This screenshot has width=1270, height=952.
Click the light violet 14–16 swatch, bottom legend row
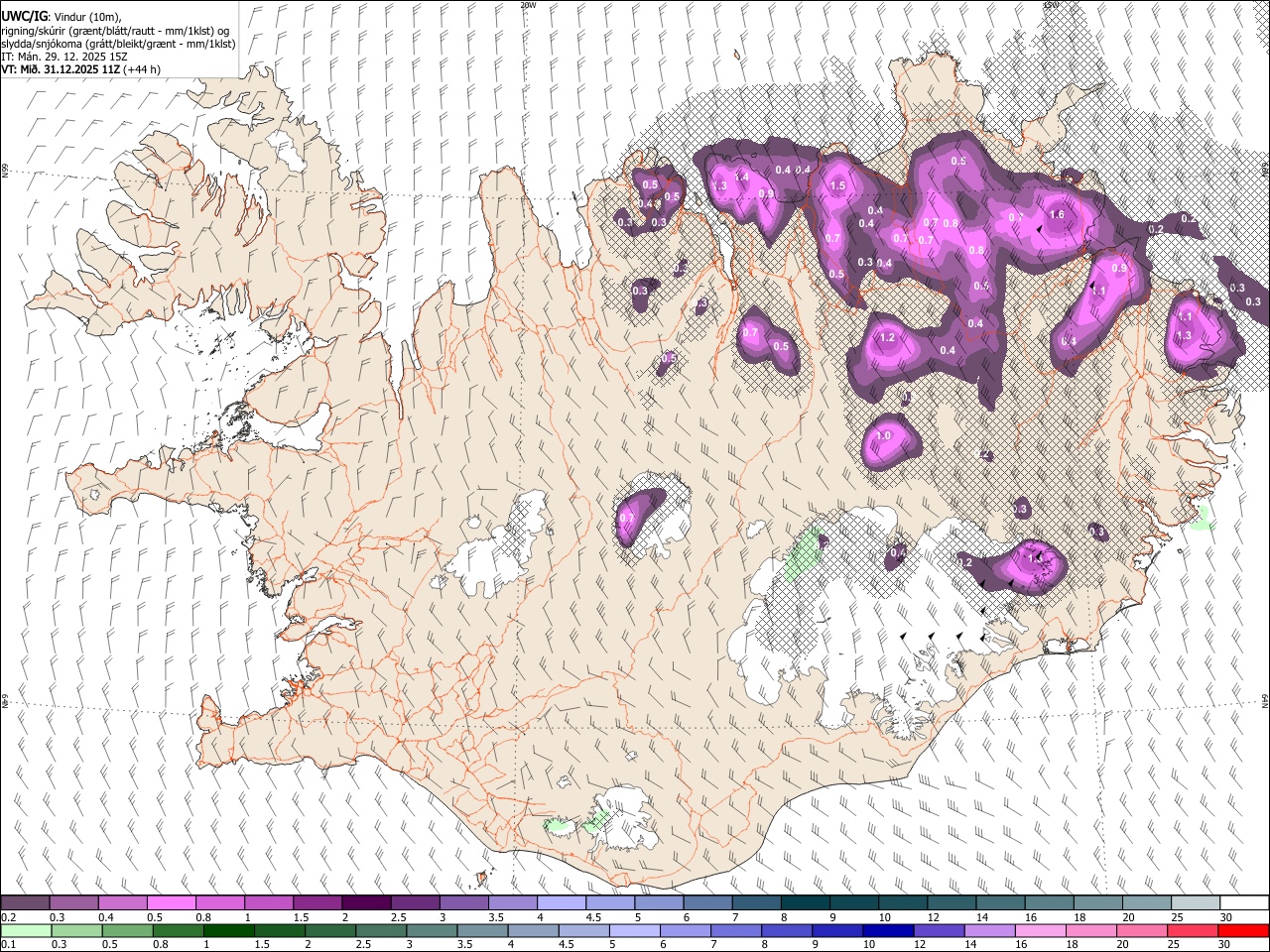[990, 930]
